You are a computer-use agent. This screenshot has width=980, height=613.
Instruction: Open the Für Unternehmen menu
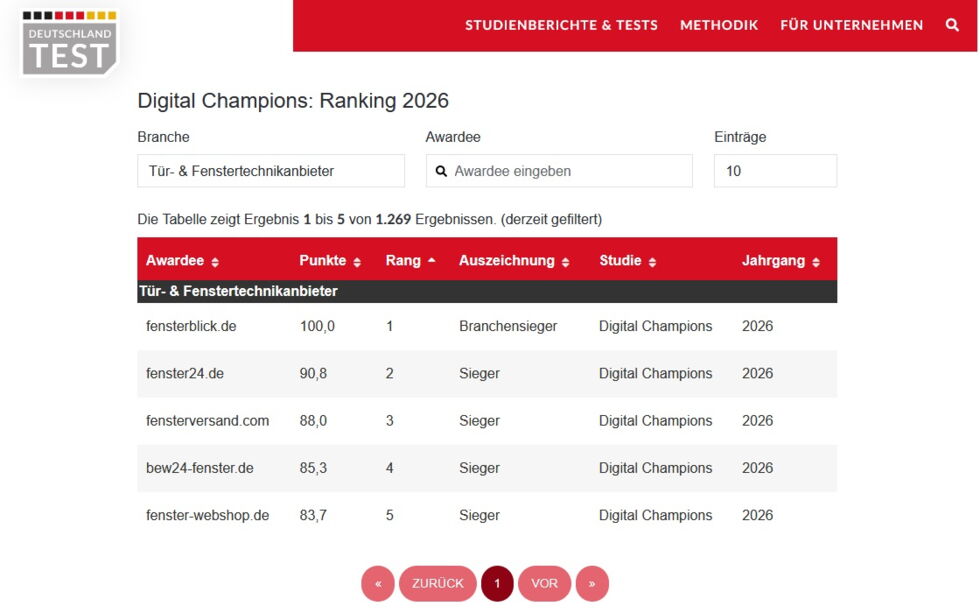[x=848, y=25]
